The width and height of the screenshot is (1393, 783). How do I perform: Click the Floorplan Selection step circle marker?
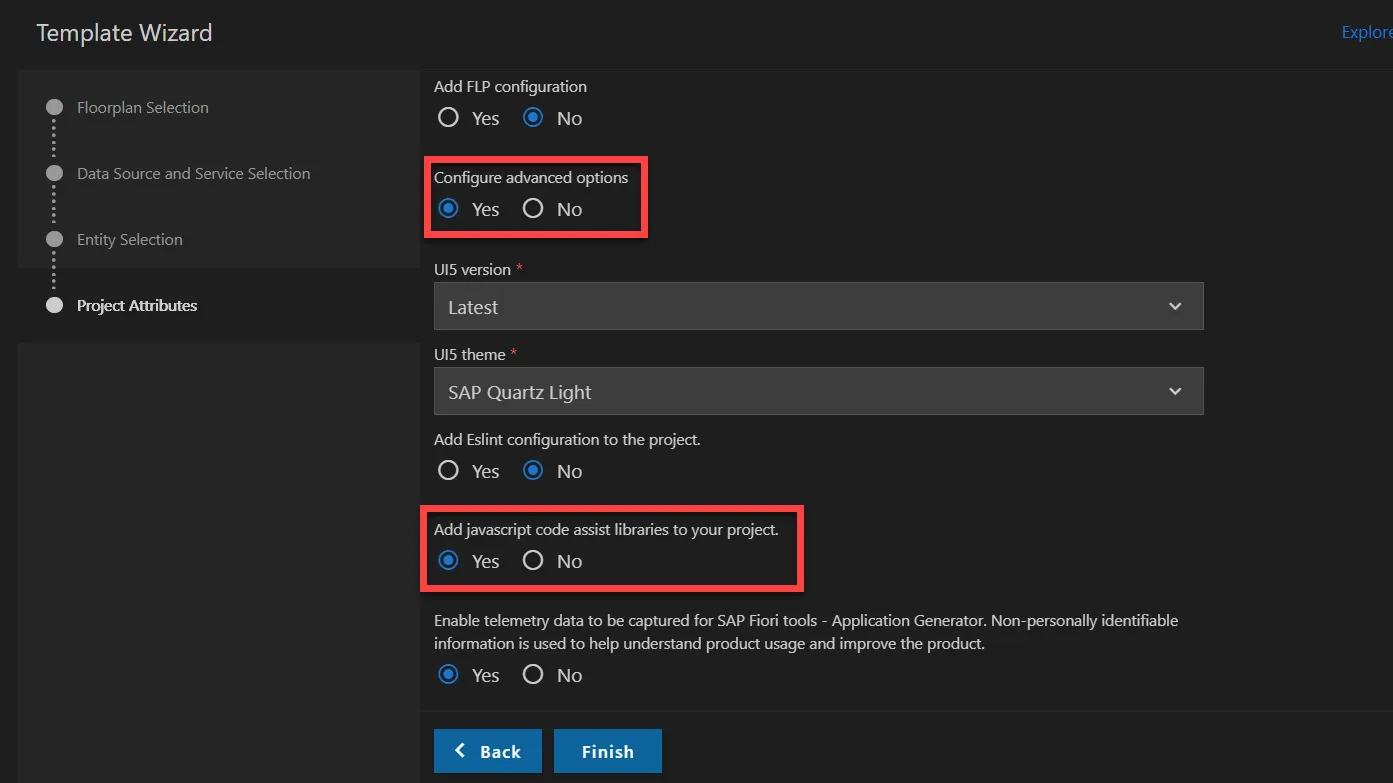pos(55,108)
